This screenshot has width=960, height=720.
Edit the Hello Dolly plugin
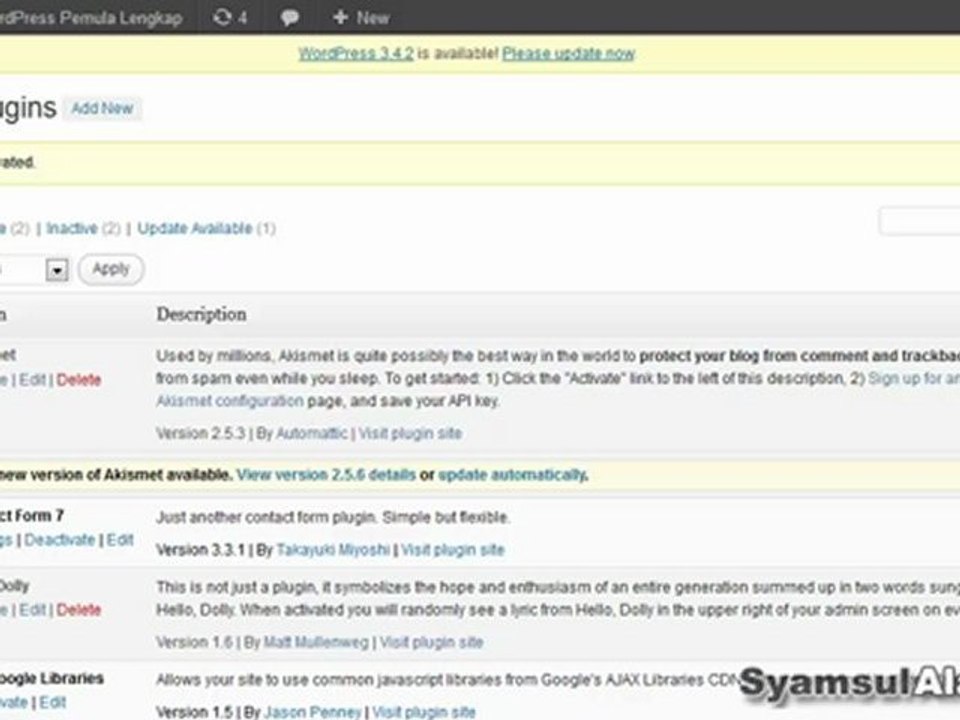click(x=32, y=610)
